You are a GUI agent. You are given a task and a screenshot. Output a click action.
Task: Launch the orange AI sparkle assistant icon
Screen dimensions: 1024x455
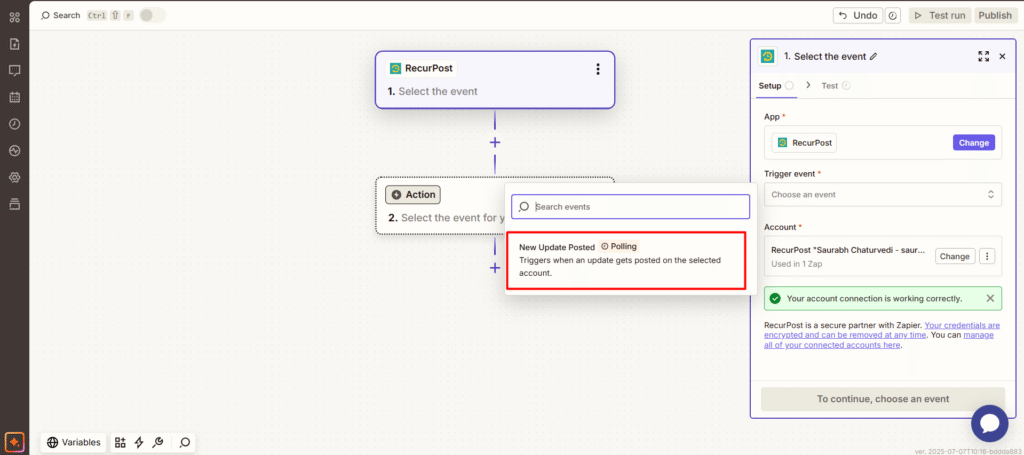(14, 441)
